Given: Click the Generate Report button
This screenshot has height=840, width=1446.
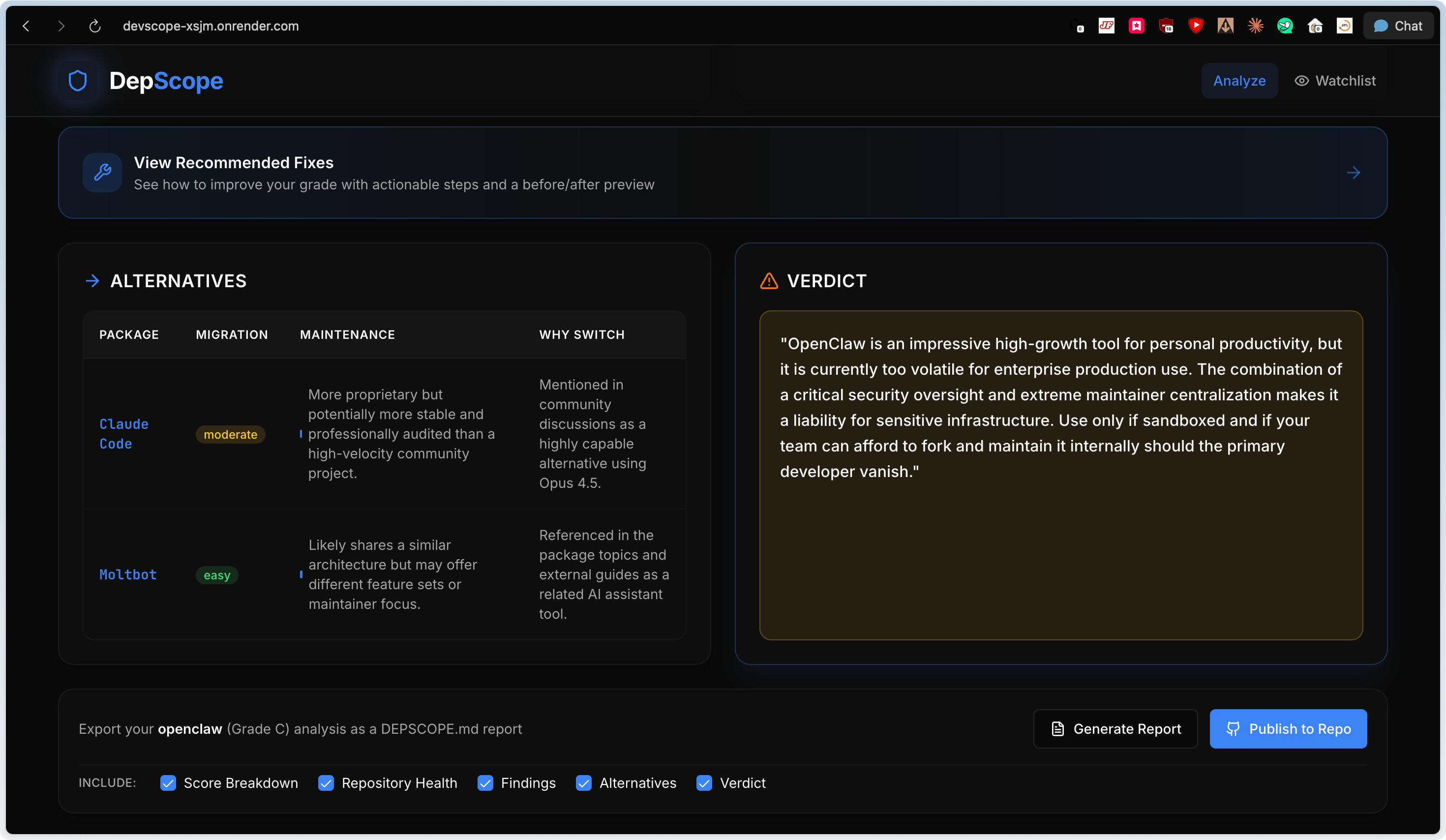Looking at the screenshot, I should coord(1115,729).
